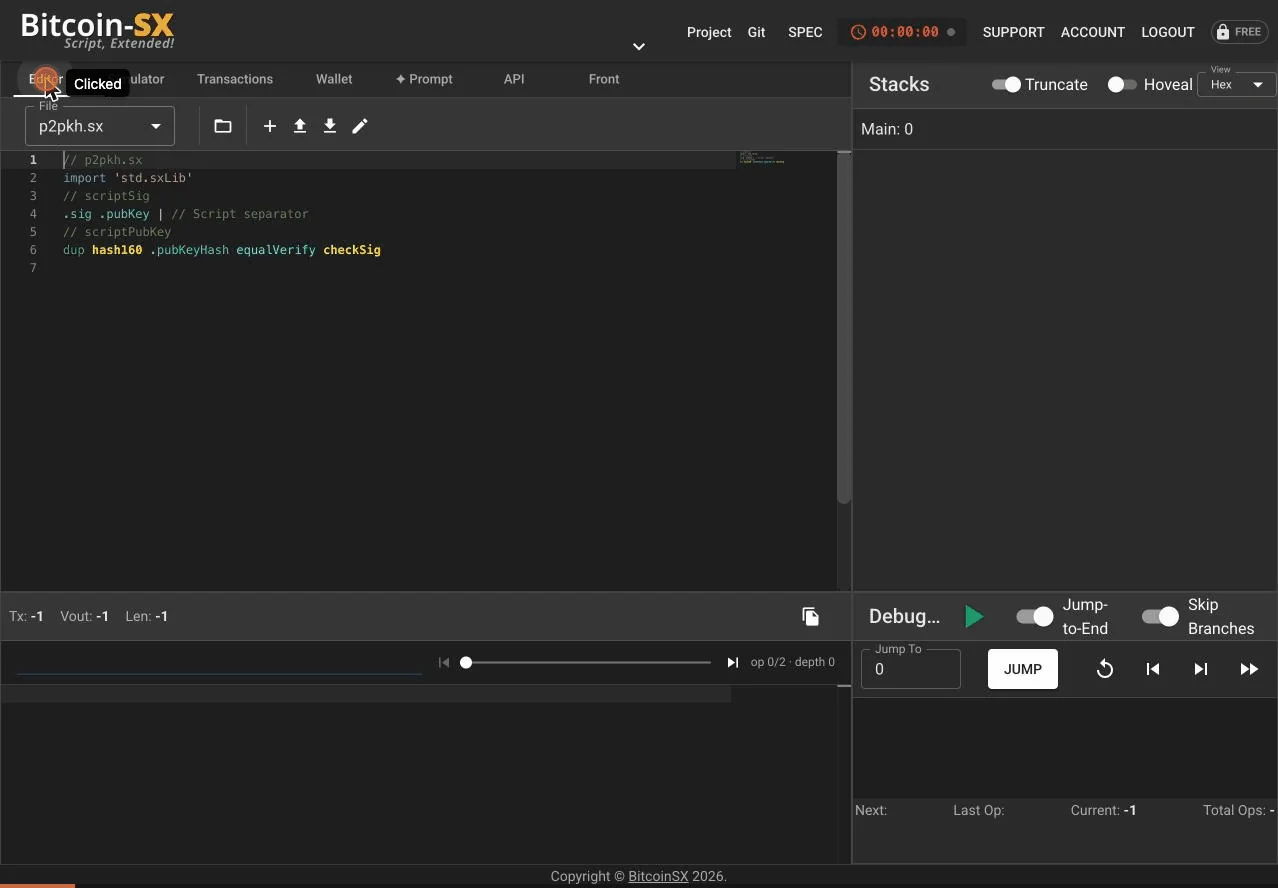Click LOGOUT
The height and width of the screenshot is (888, 1278).
[x=1168, y=32]
